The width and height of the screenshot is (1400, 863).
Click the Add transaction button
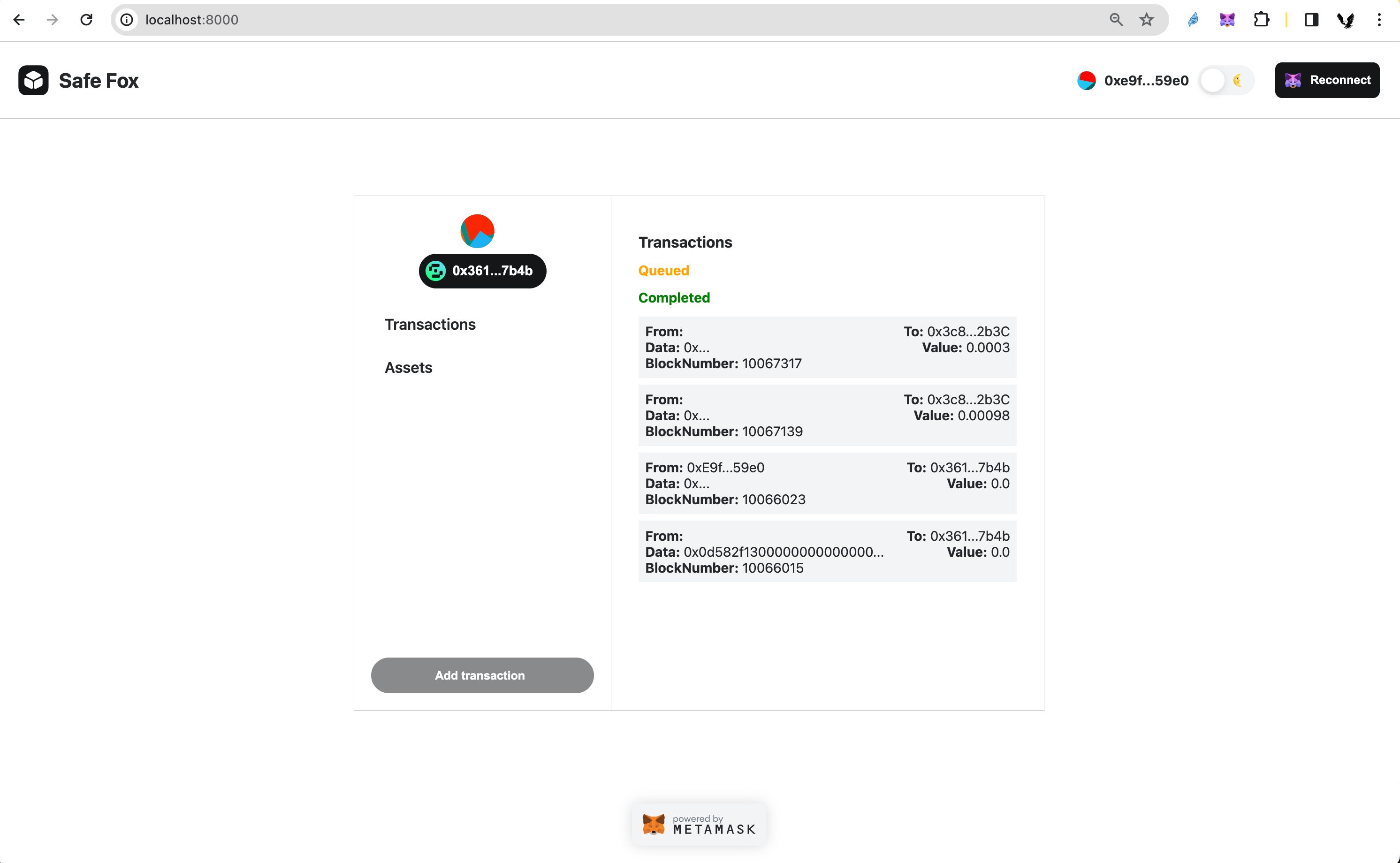(480, 674)
